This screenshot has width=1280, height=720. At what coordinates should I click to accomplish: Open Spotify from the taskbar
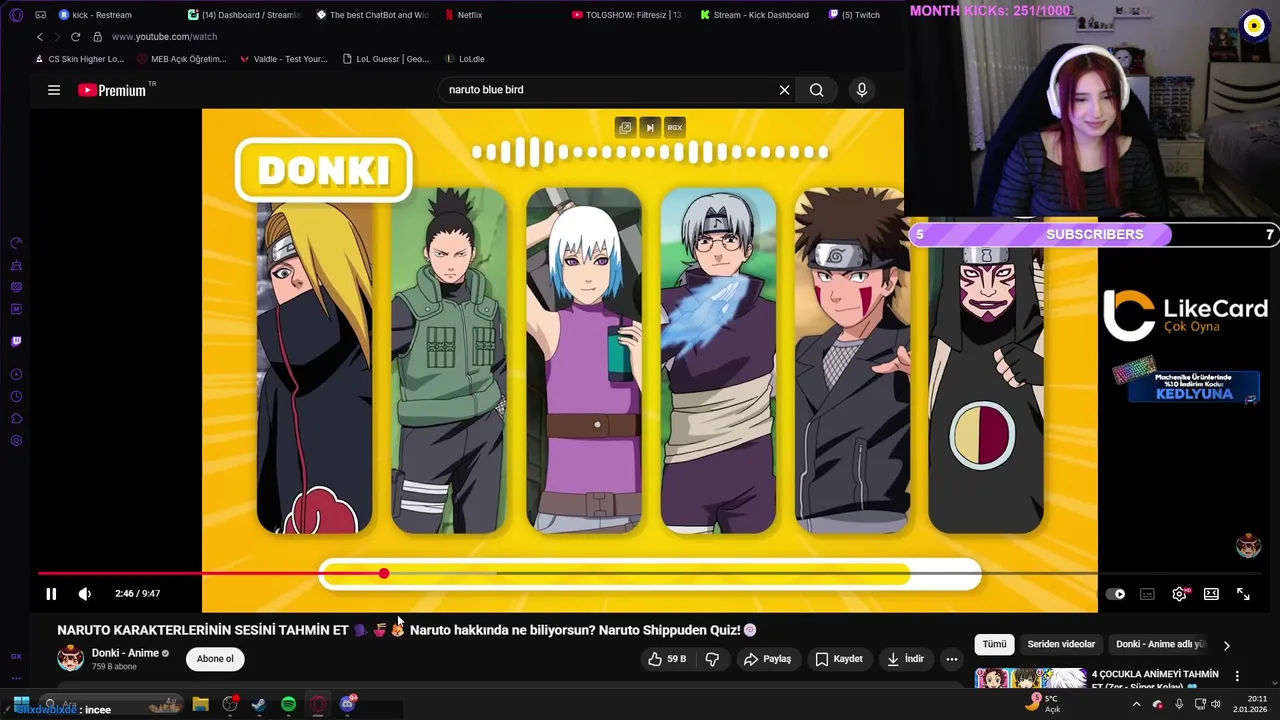pyautogui.click(x=288, y=704)
